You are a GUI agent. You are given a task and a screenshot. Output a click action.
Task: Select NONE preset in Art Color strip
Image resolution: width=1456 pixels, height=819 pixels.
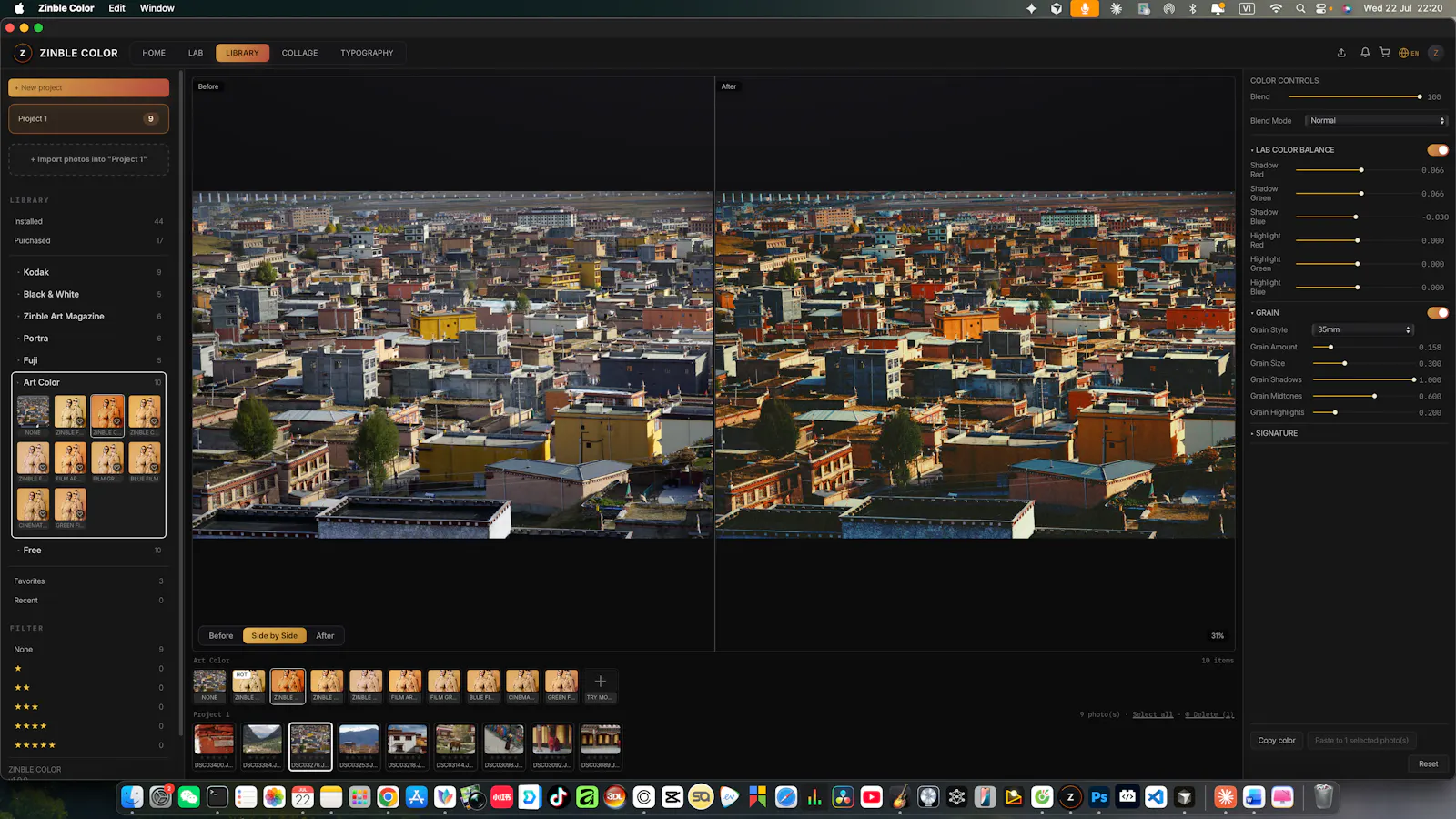pyautogui.click(x=209, y=686)
